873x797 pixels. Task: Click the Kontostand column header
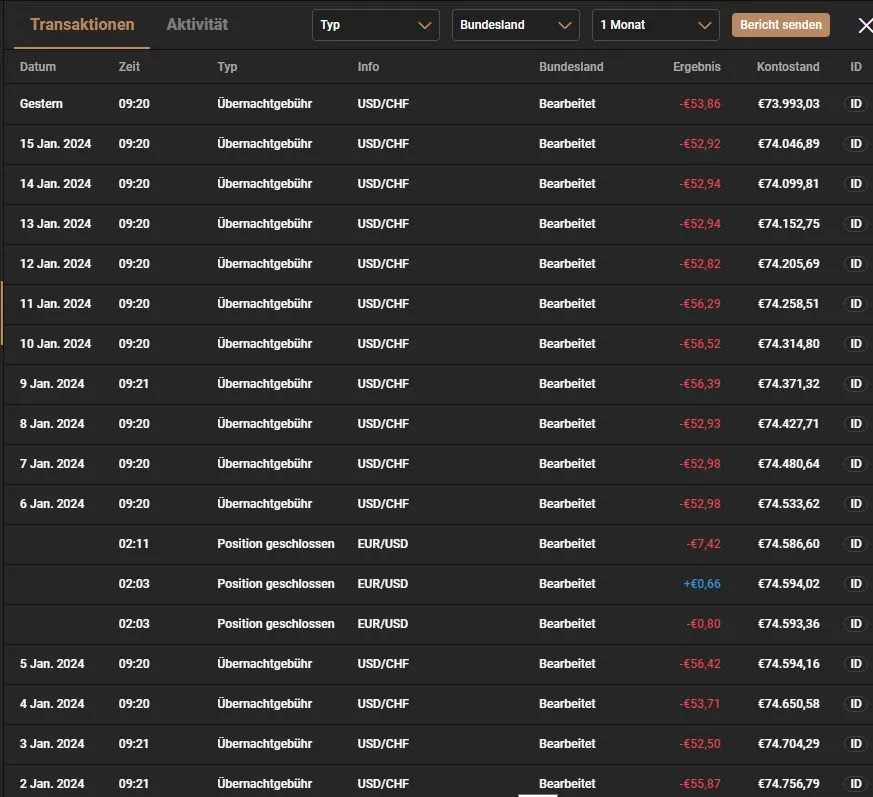[788, 67]
